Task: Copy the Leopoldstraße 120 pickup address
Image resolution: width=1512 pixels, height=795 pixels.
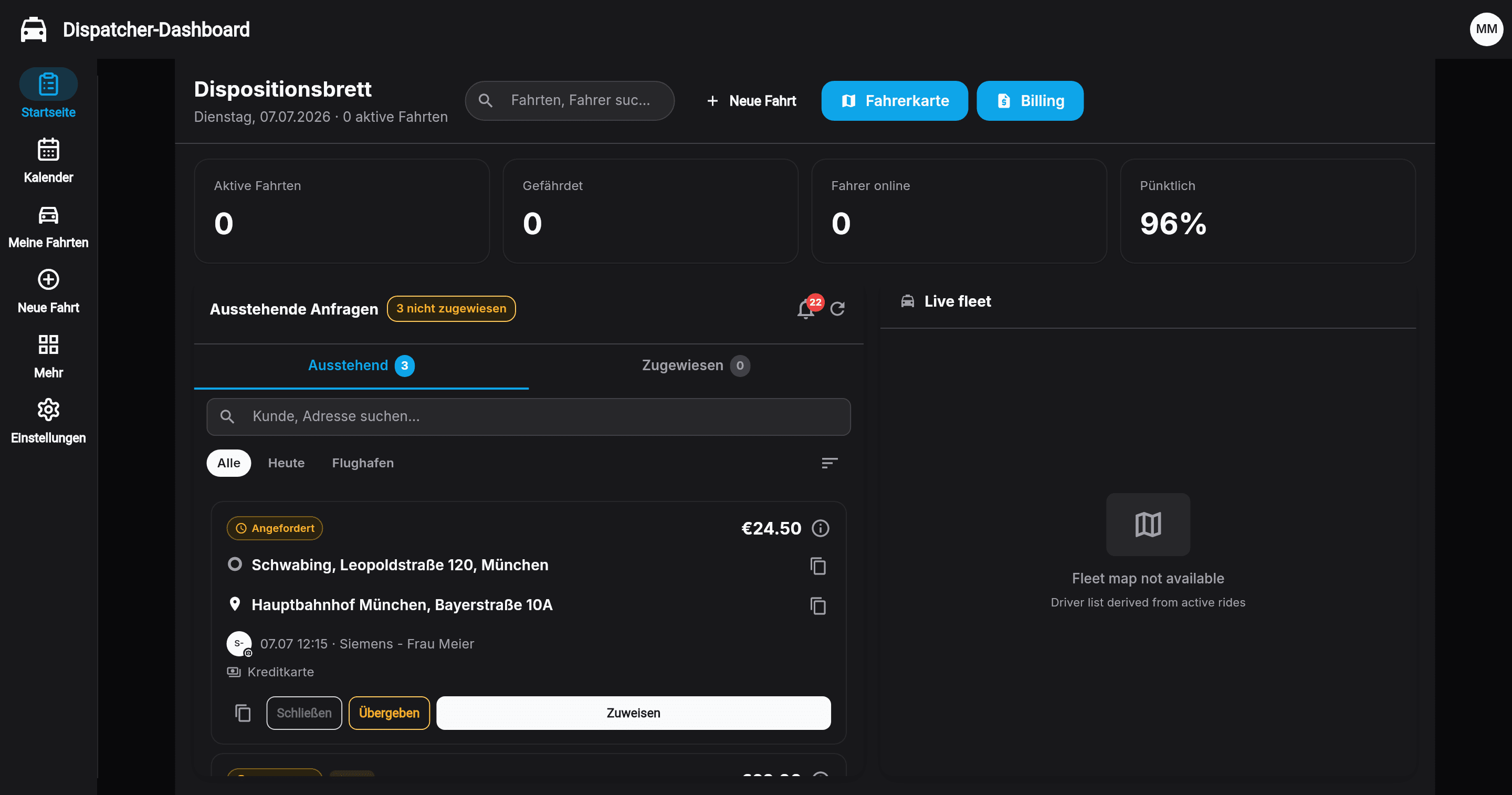Action: point(817,566)
